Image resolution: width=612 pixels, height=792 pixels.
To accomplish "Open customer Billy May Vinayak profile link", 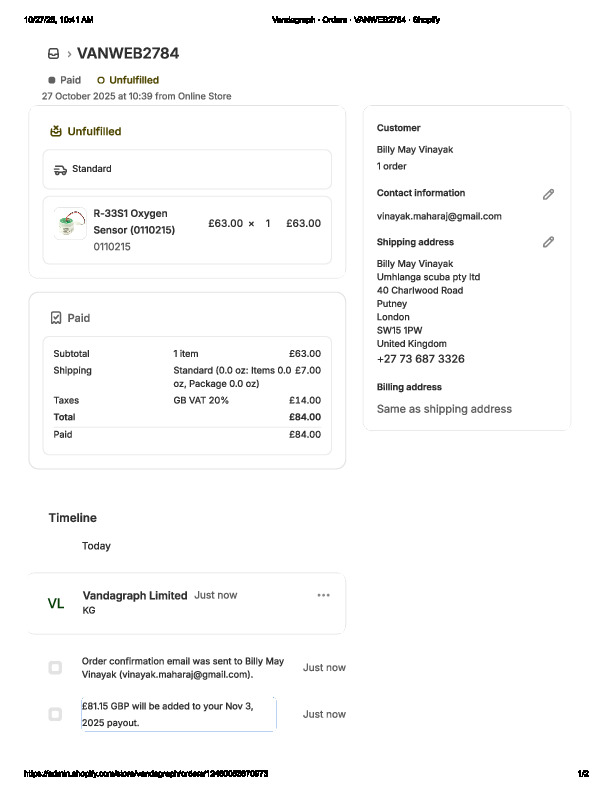I will click(x=414, y=150).
